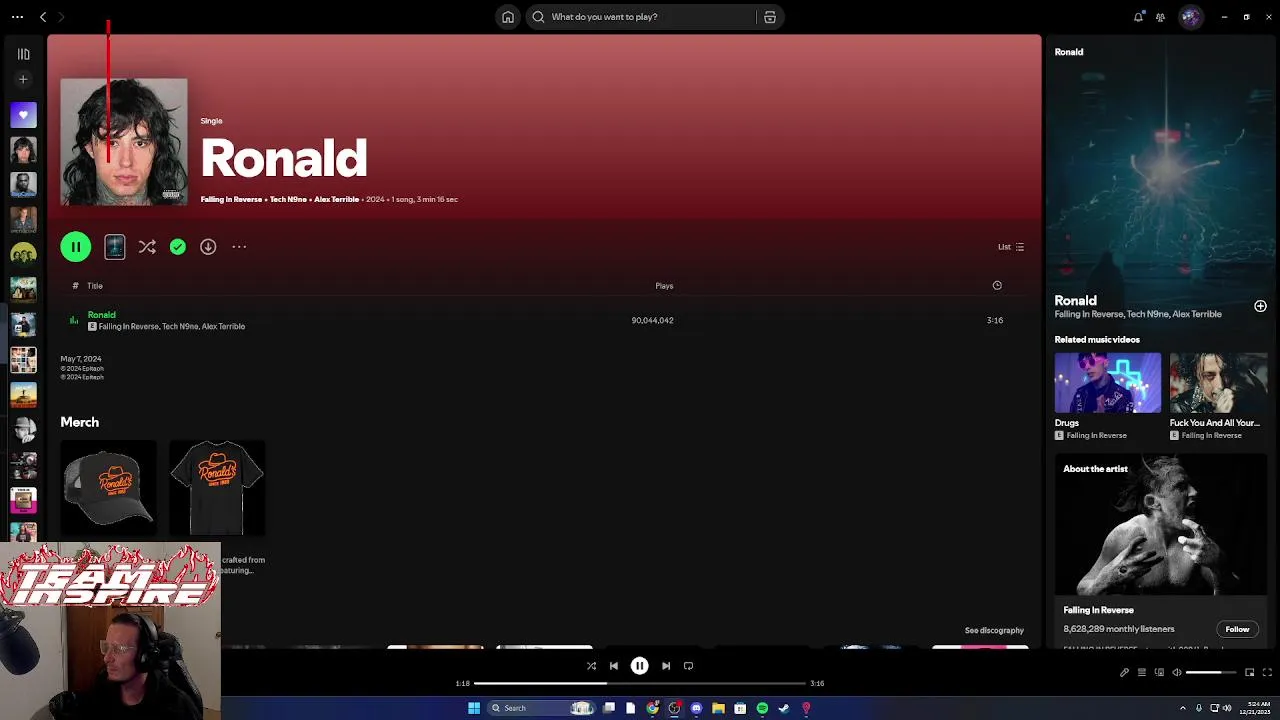This screenshot has height=720, width=1280.
Task: Open the Alex Terrible artist link in header
Action: [x=336, y=199]
